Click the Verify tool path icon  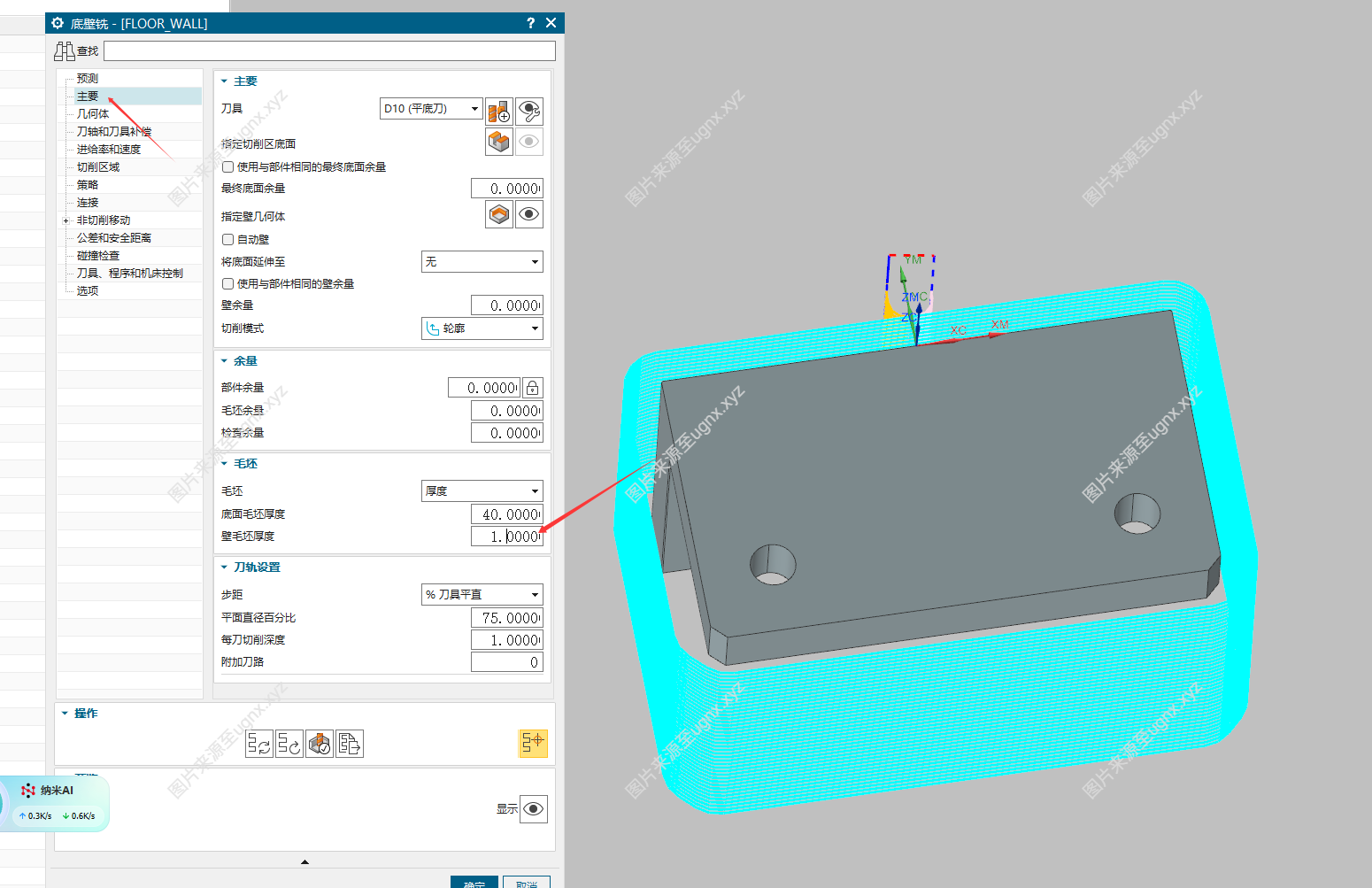pos(320,744)
